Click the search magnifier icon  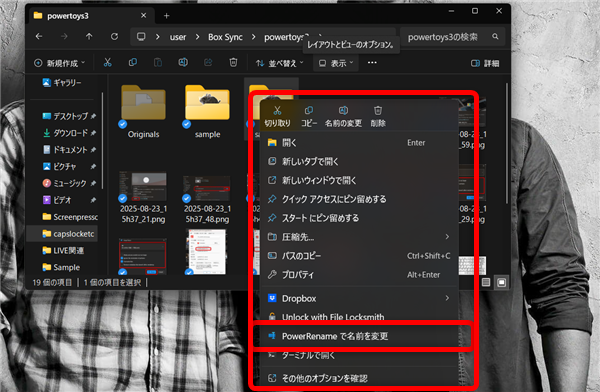coord(495,37)
